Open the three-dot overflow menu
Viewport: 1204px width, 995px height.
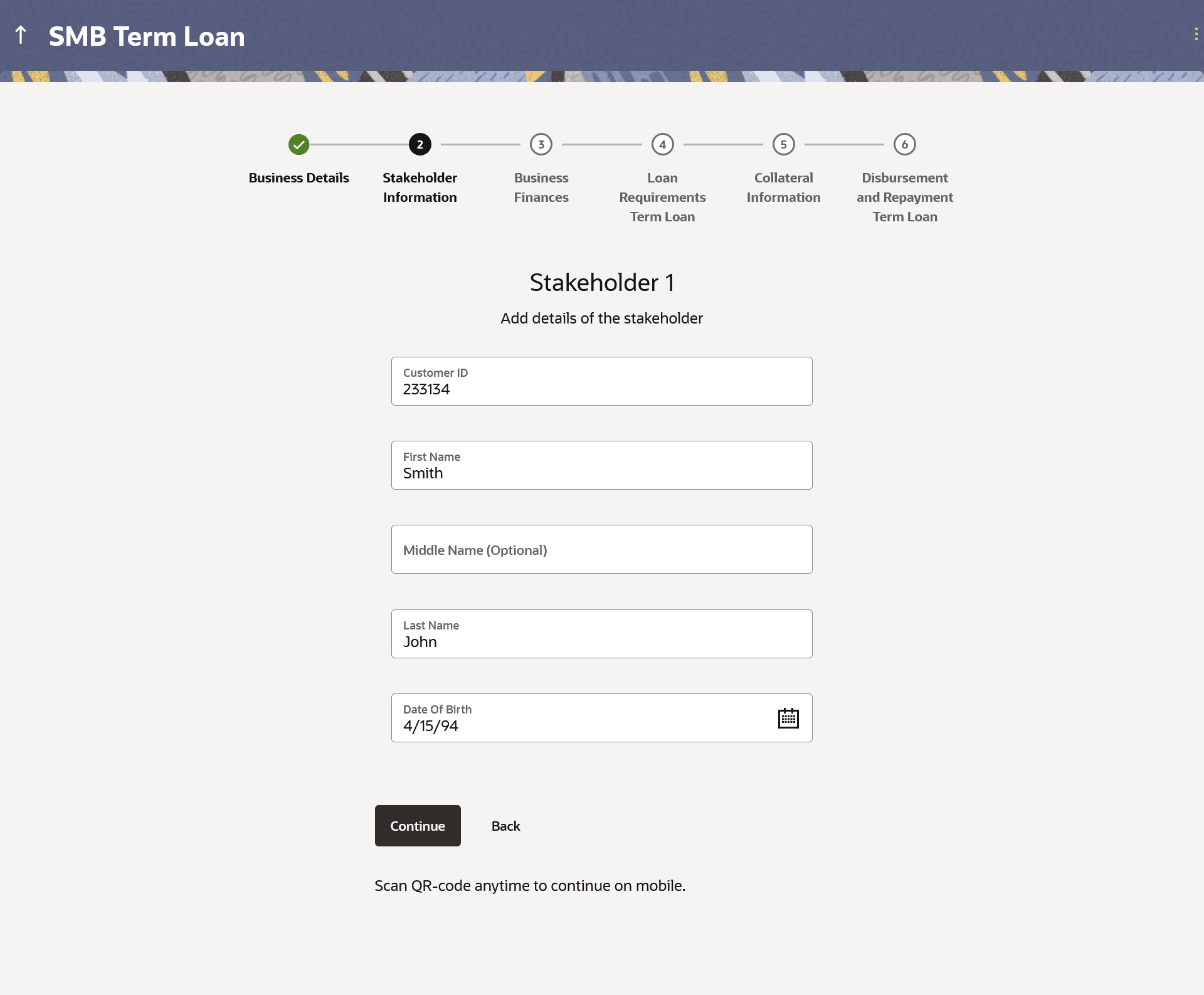pyautogui.click(x=1196, y=34)
